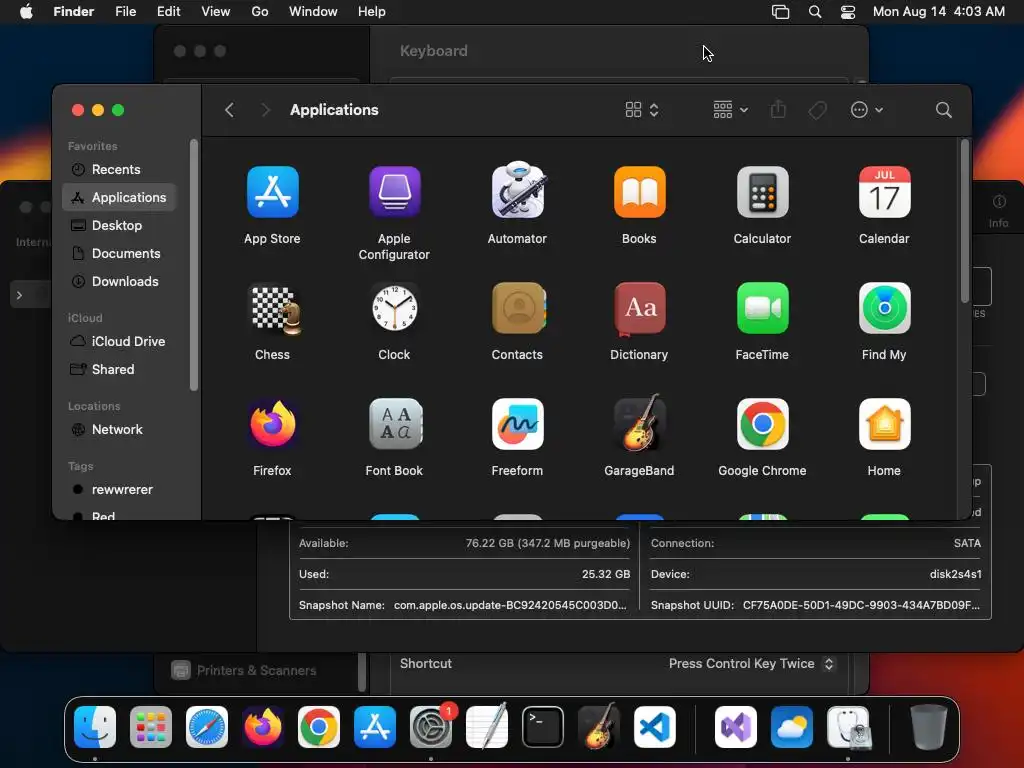Open Press Control Key Twice shortcut popup
The image size is (1024, 768).
[x=751, y=664]
